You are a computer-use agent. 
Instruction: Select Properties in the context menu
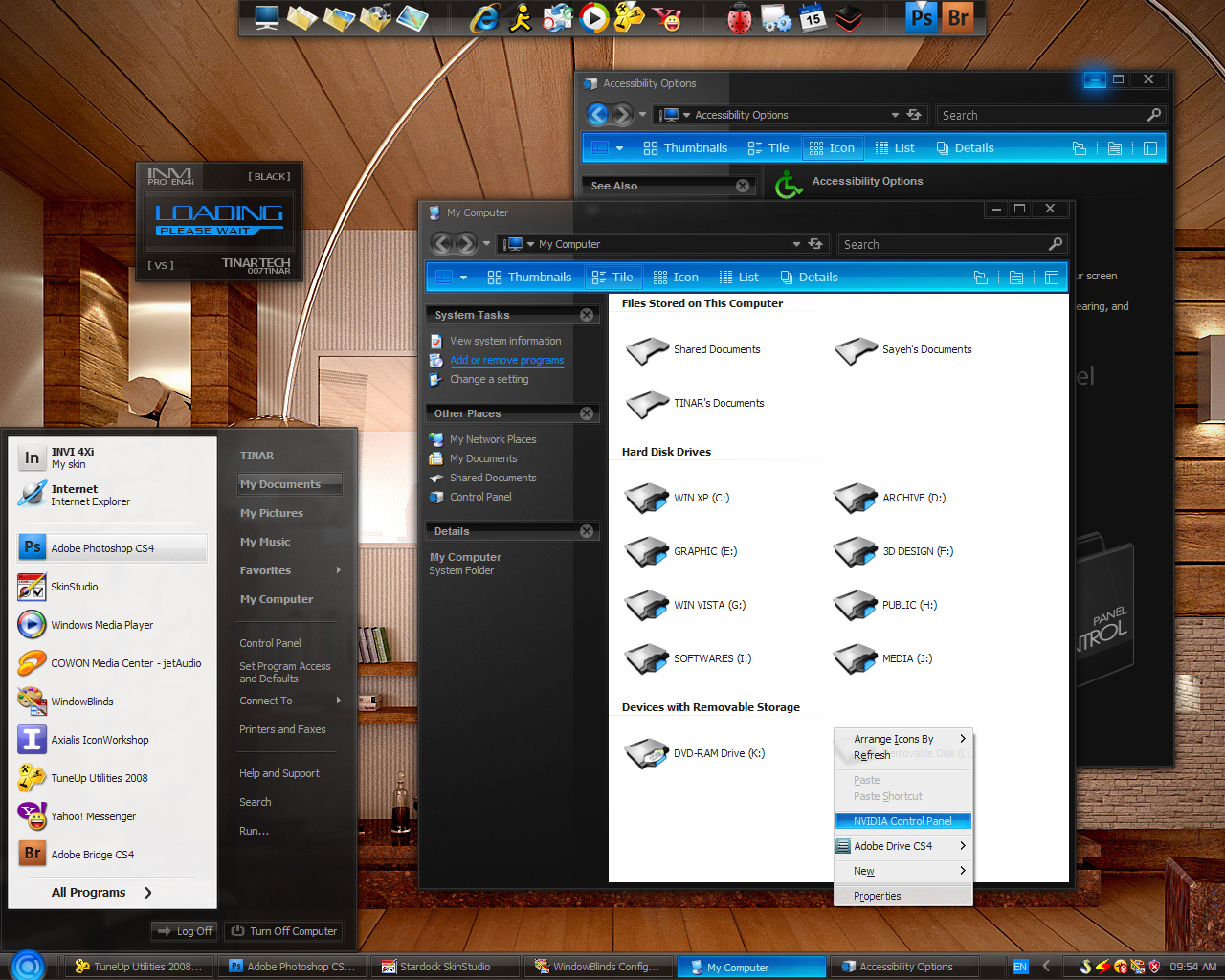coord(902,896)
